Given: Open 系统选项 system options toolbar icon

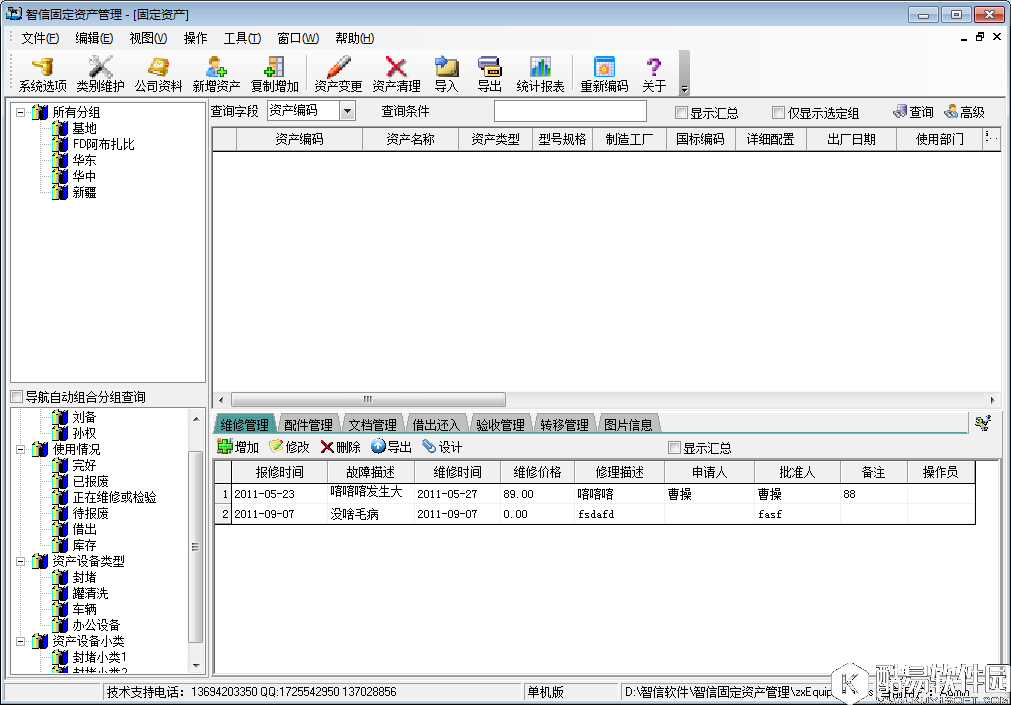Looking at the screenshot, I should click(x=42, y=74).
